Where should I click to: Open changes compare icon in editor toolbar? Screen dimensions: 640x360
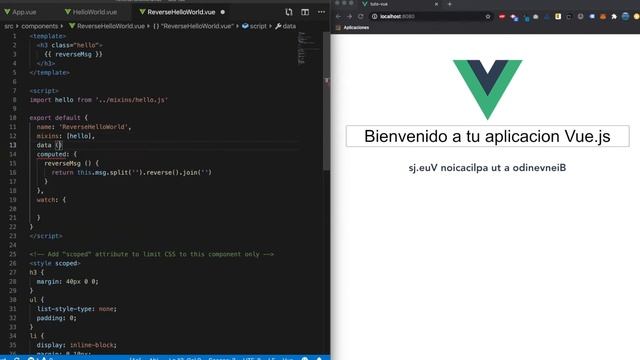289,12
